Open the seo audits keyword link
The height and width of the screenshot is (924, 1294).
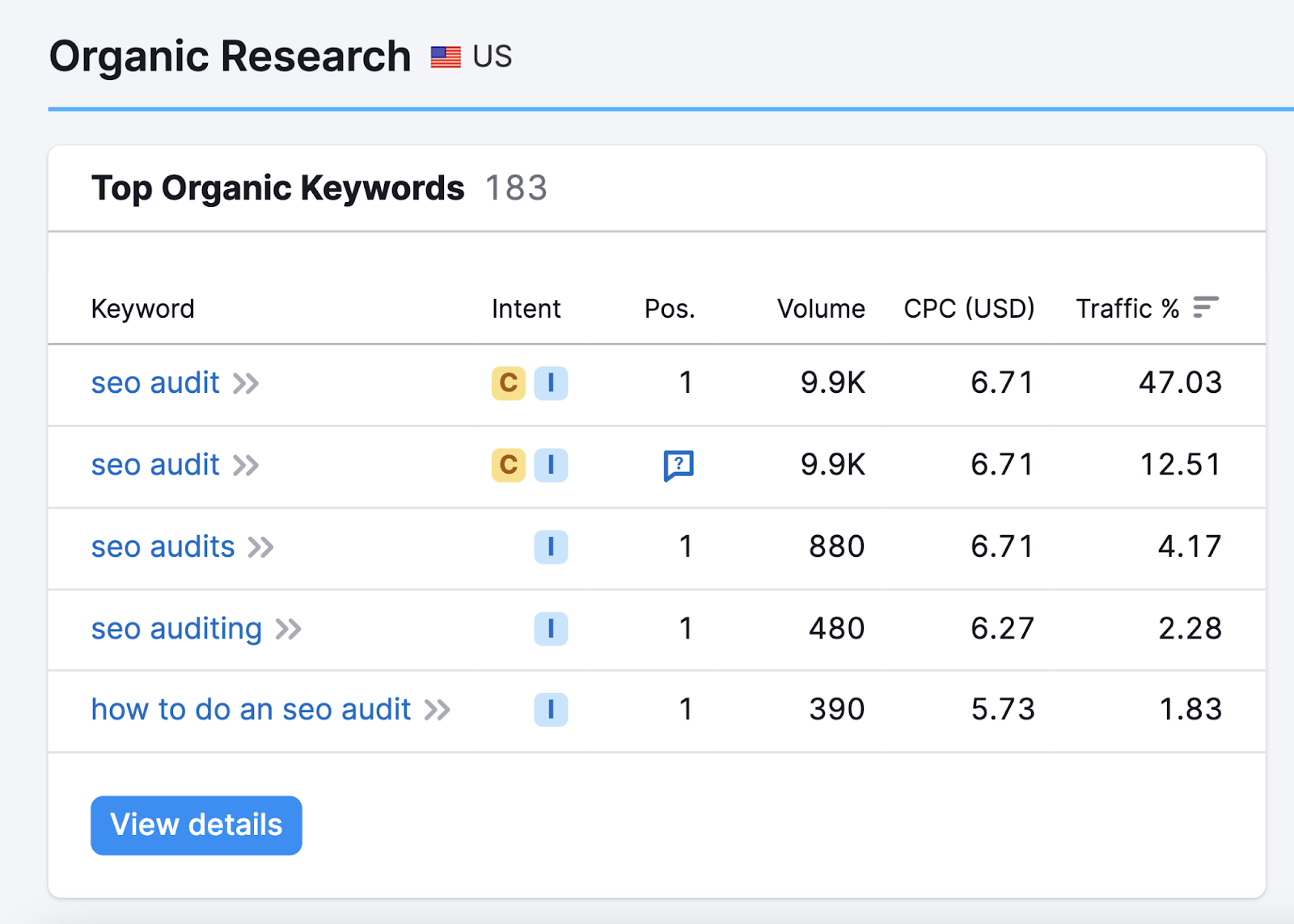(162, 546)
